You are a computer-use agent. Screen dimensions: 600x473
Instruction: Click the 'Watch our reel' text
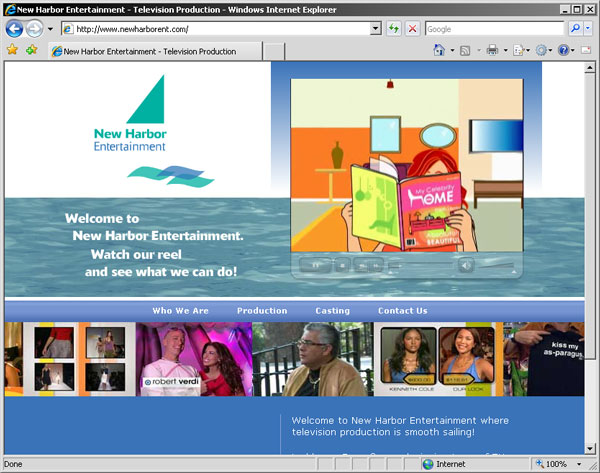coord(136,254)
